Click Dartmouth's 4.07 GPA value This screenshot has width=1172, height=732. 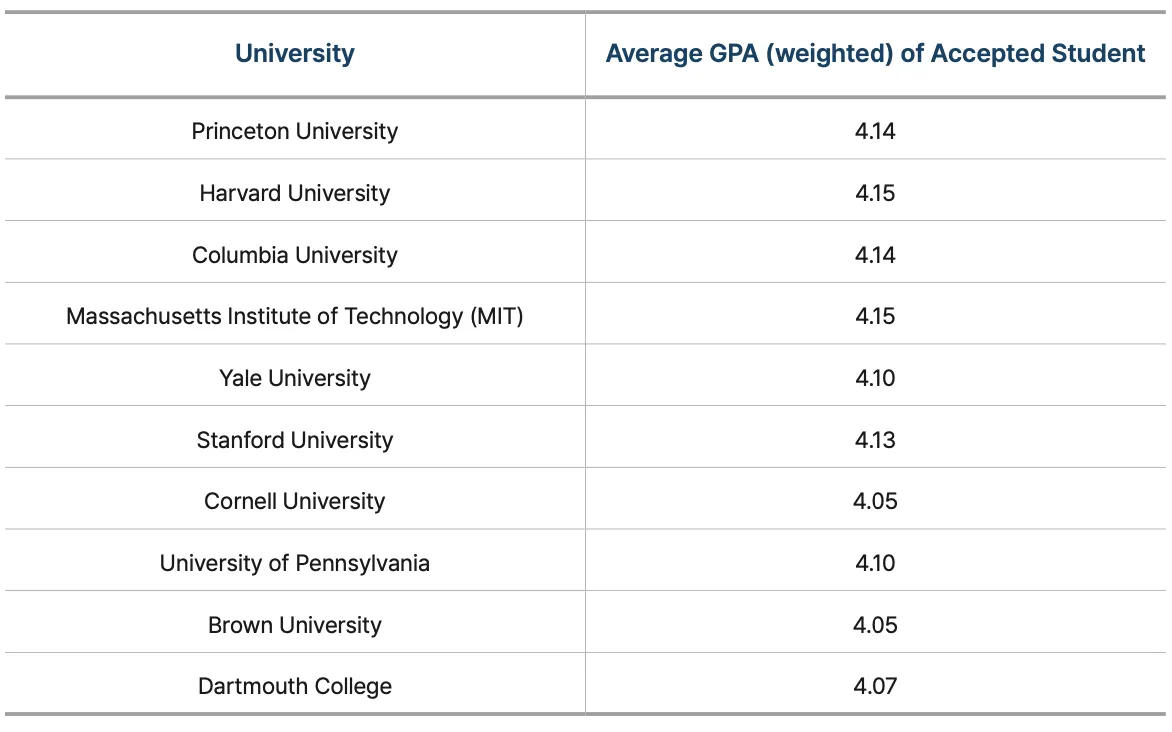pyautogui.click(x=875, y=686)
